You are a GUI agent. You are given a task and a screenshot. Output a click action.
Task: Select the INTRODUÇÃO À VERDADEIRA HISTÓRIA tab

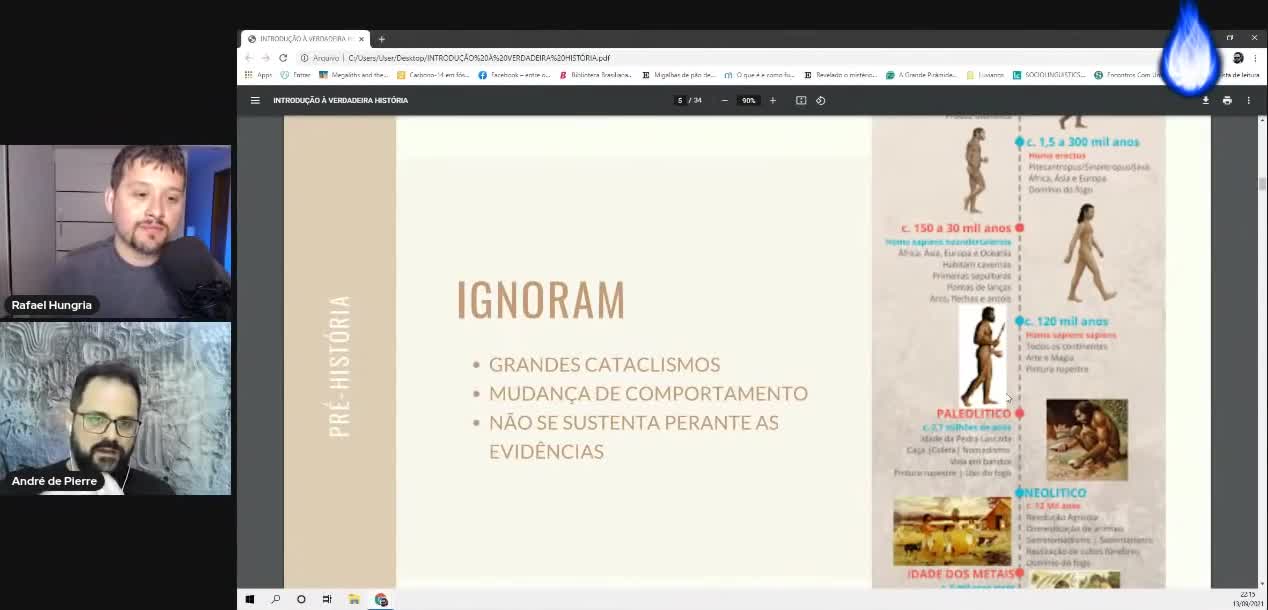click(x=306, y=39)
